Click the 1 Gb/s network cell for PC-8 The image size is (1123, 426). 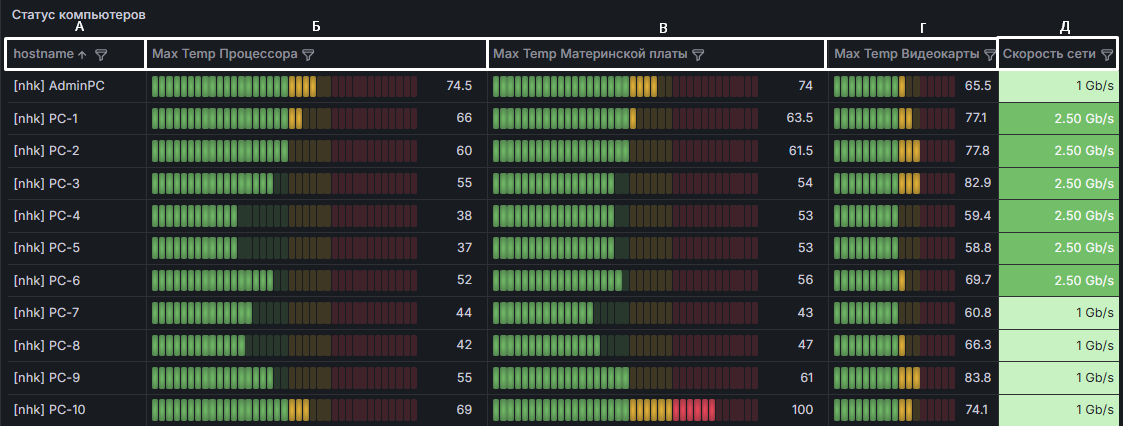(1058, 345)
